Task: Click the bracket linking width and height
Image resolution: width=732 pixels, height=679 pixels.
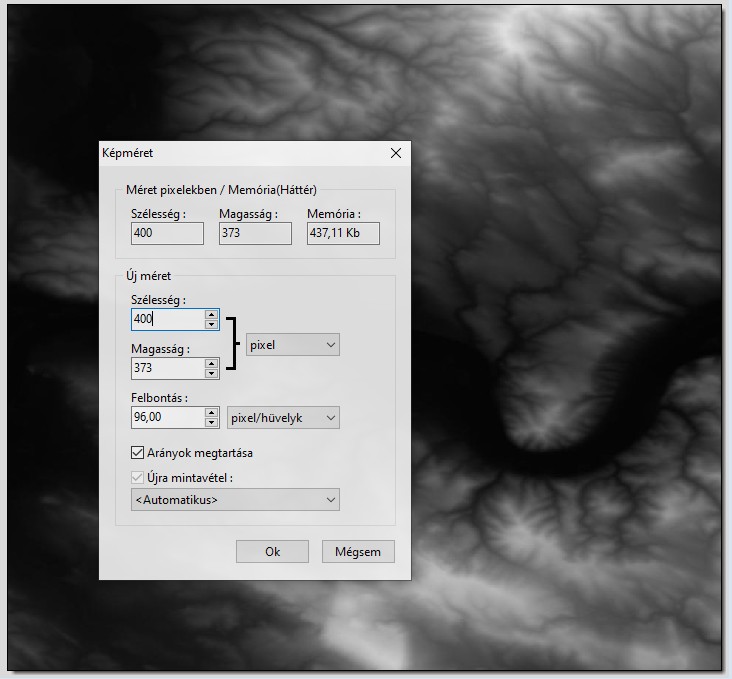Action: click(x=233, y=344)
